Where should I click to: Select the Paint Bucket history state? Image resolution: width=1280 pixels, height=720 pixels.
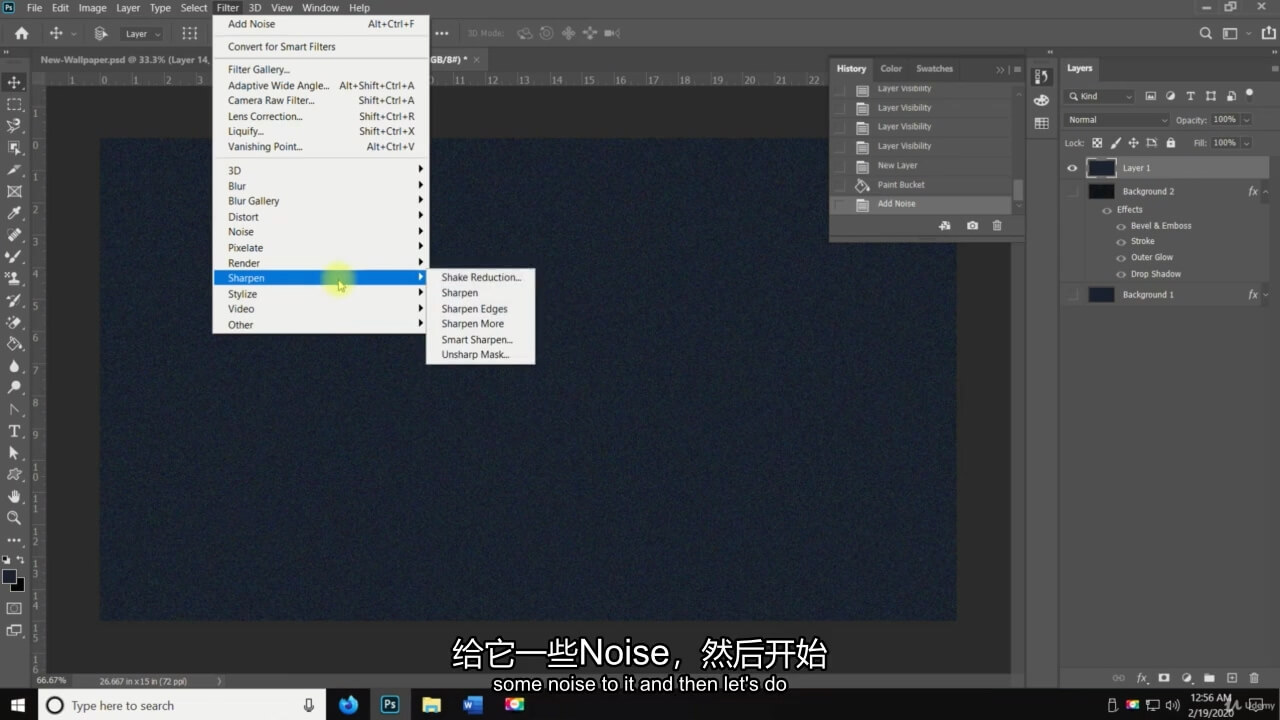tap(900, 185)
